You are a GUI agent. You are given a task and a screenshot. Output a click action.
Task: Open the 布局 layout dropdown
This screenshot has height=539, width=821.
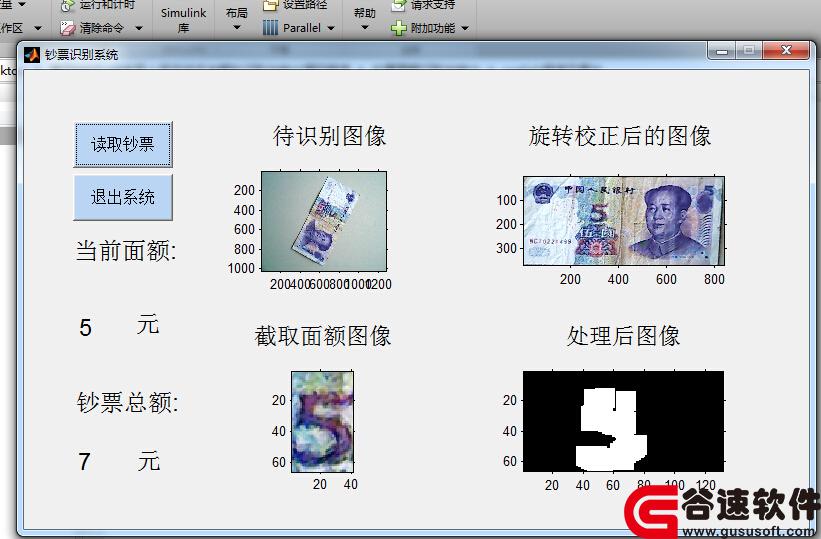click(x=236, y=19)
